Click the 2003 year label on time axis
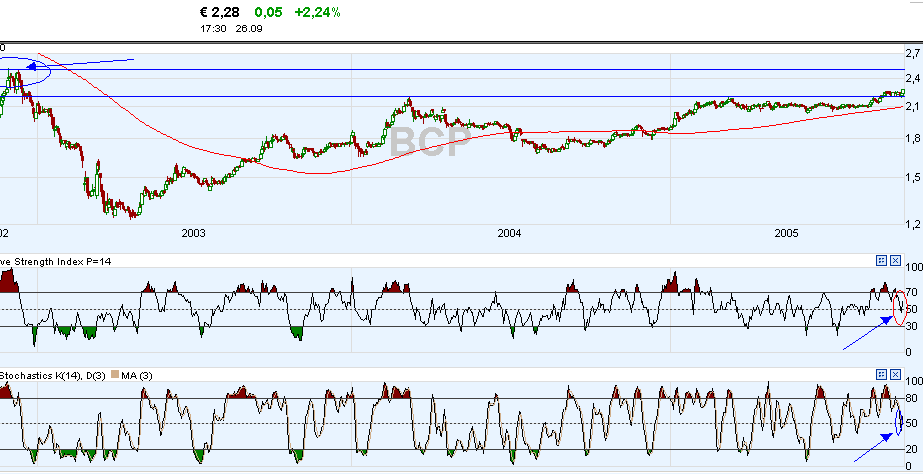The width and height of the screenshot is (923, 474). click(194, 234)
